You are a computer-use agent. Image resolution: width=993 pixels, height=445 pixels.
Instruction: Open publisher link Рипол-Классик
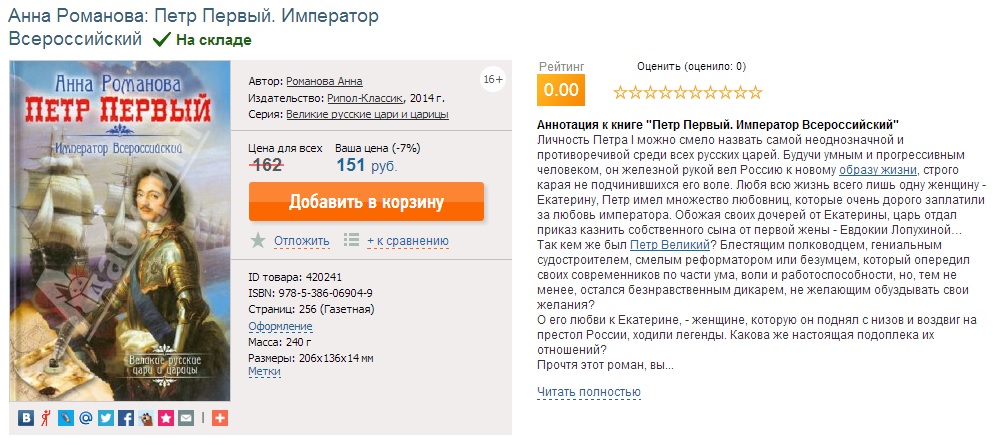365,98
